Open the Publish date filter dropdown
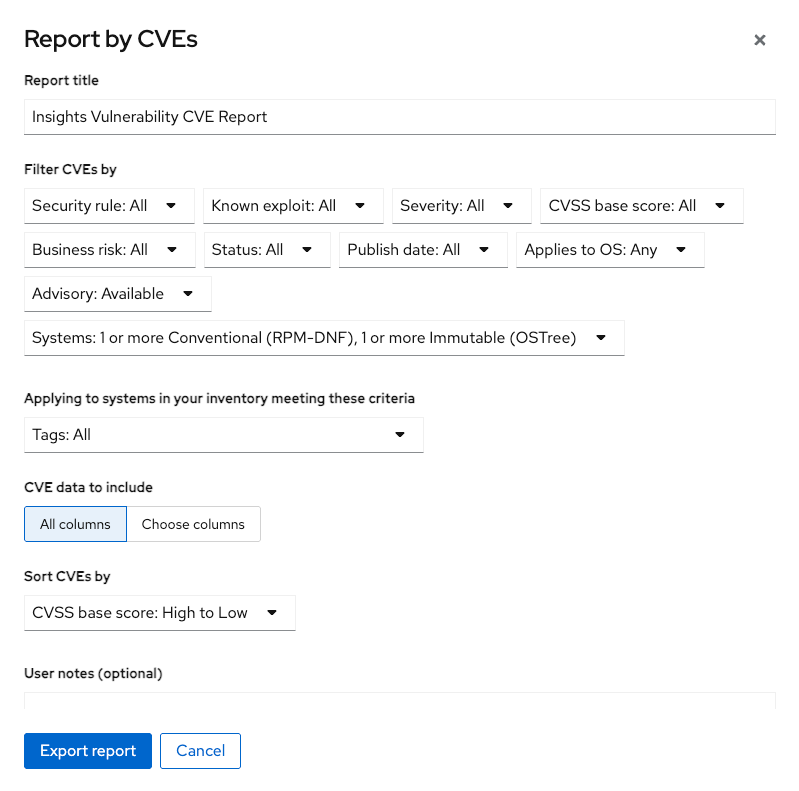This screenshot has width=799, height=791. (x=423, y=250)
